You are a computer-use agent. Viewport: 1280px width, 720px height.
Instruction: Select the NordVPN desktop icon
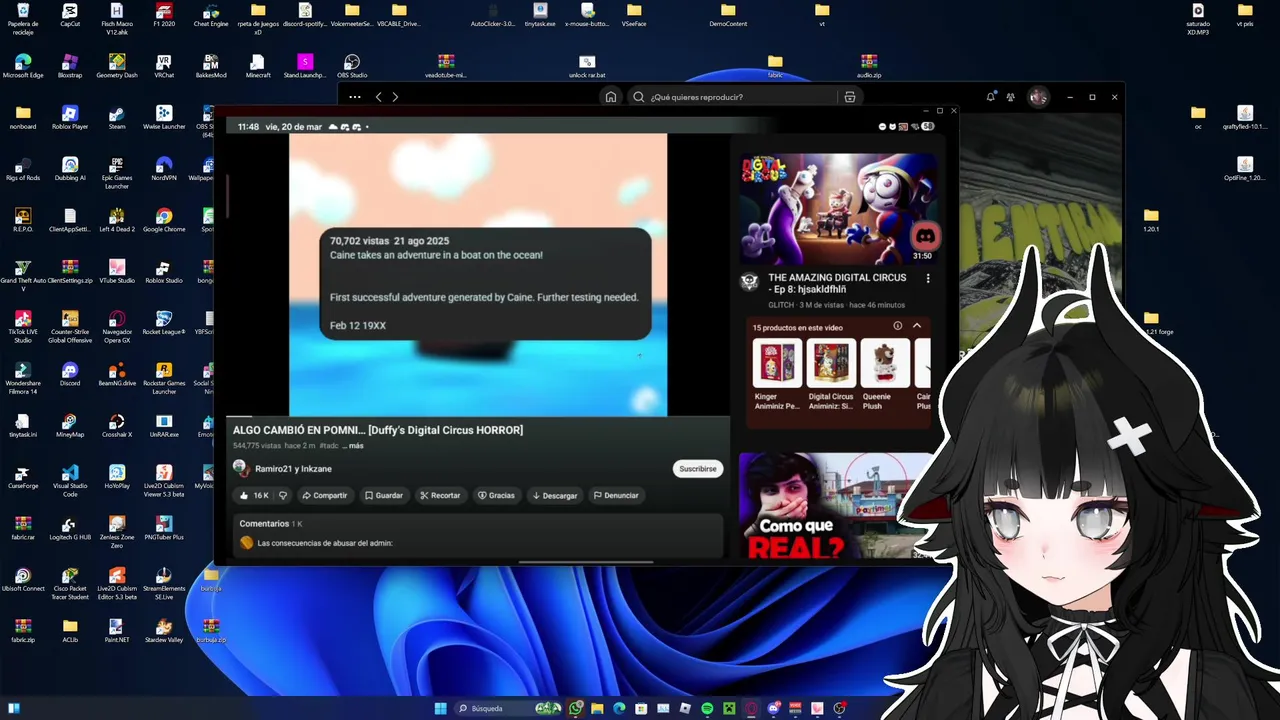tap(164, 169)
